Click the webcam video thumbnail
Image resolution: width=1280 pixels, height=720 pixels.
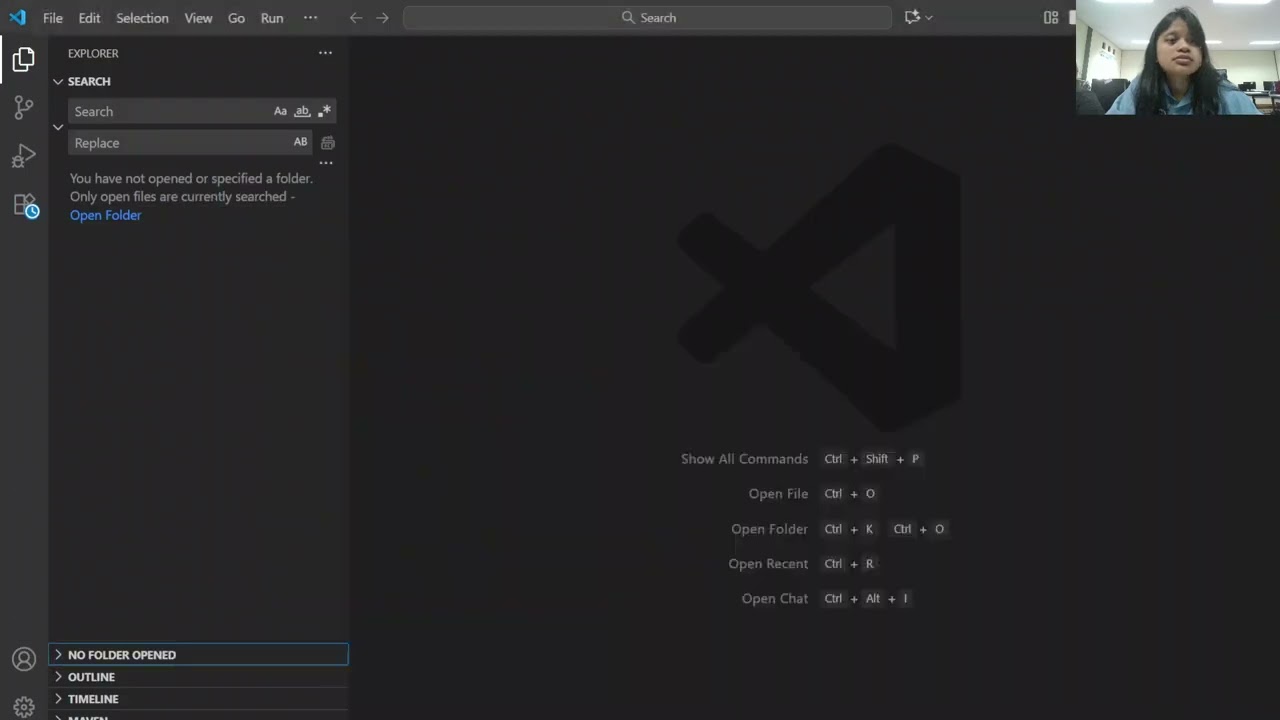(x=1178, y=57)
